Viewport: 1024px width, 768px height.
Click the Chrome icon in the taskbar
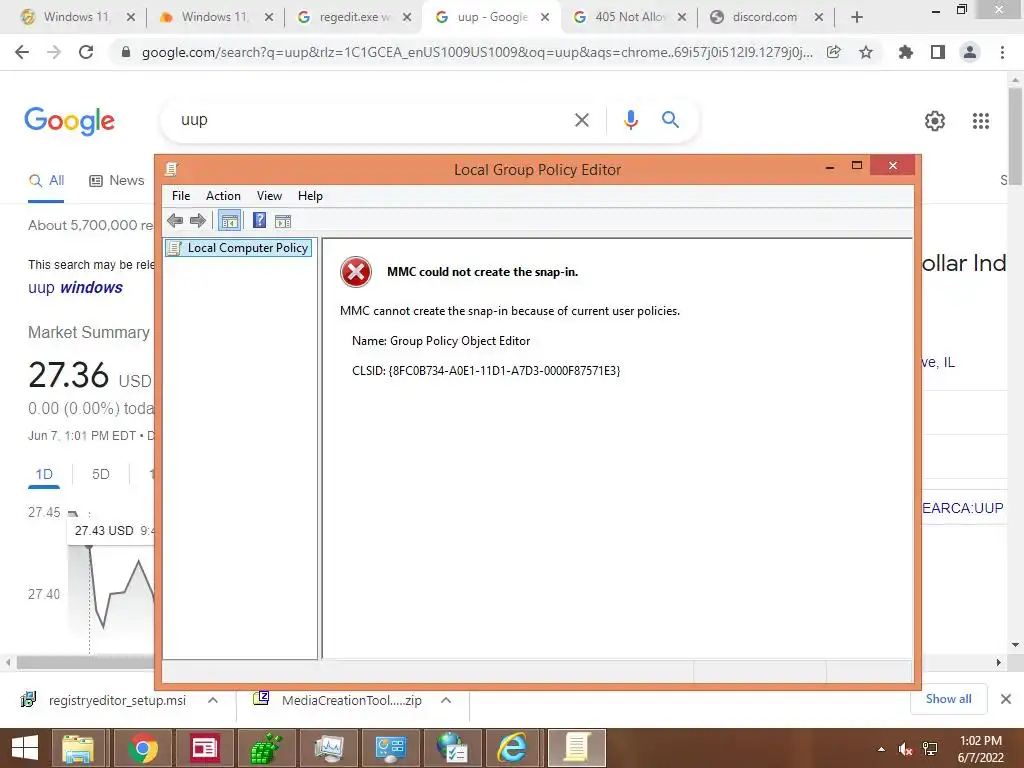[x=142, y=748]
